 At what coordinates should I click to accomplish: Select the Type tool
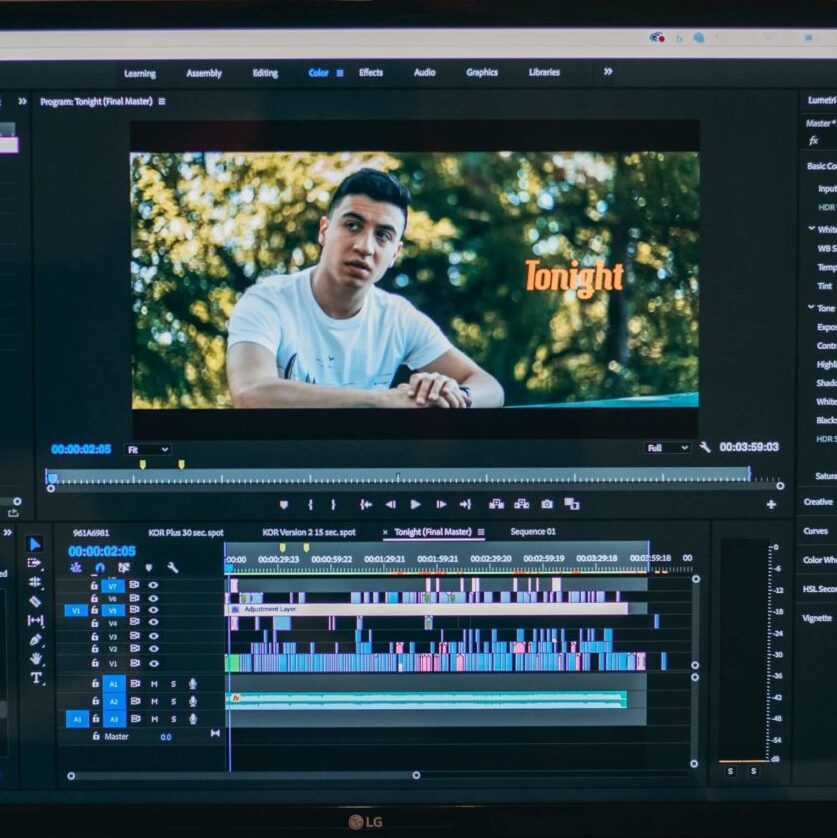coord(36,678)
